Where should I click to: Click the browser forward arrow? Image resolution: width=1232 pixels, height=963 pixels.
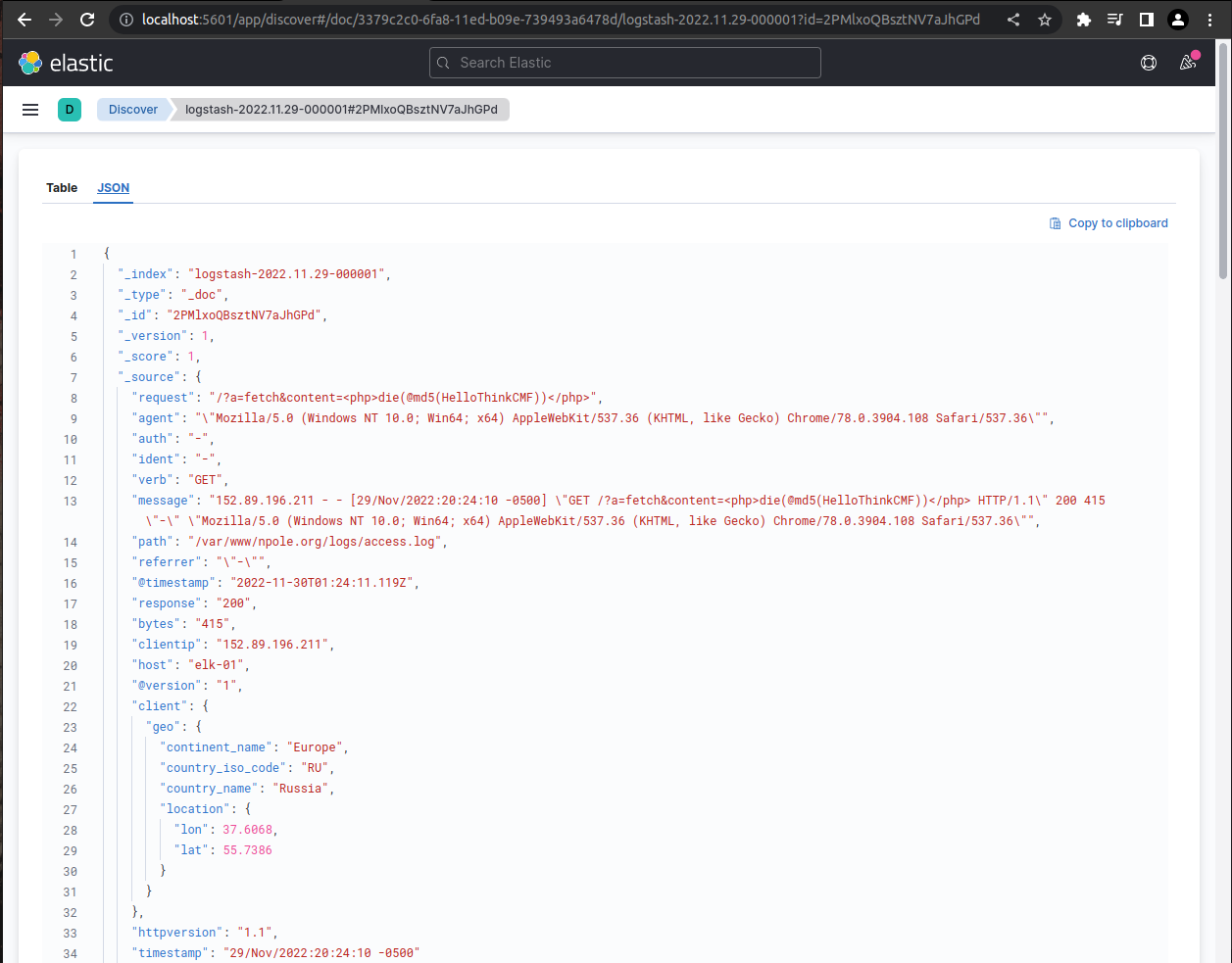[56, 20]
